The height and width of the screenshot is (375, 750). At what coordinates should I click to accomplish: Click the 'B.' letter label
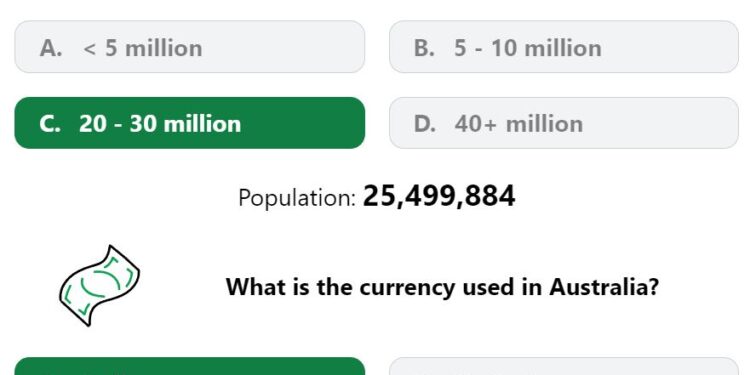424,48
